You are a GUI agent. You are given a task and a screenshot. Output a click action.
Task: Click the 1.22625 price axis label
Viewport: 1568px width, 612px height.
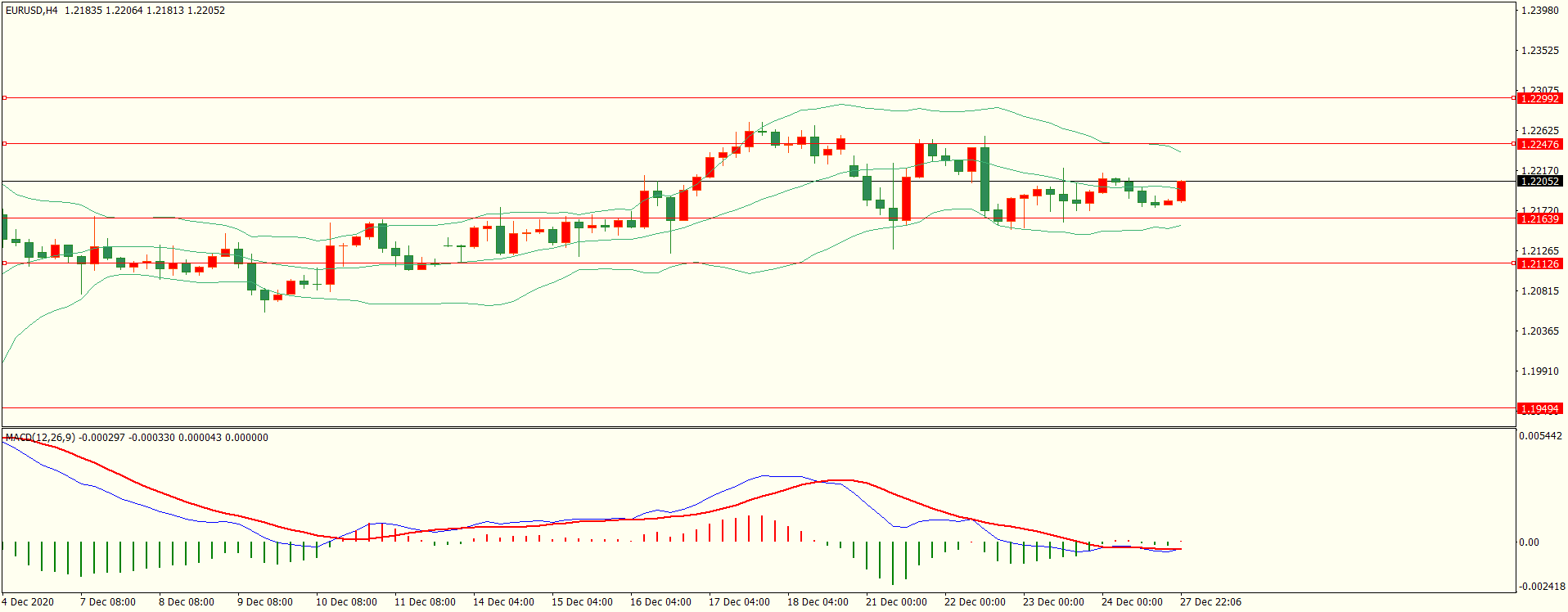coord(1539,131)
